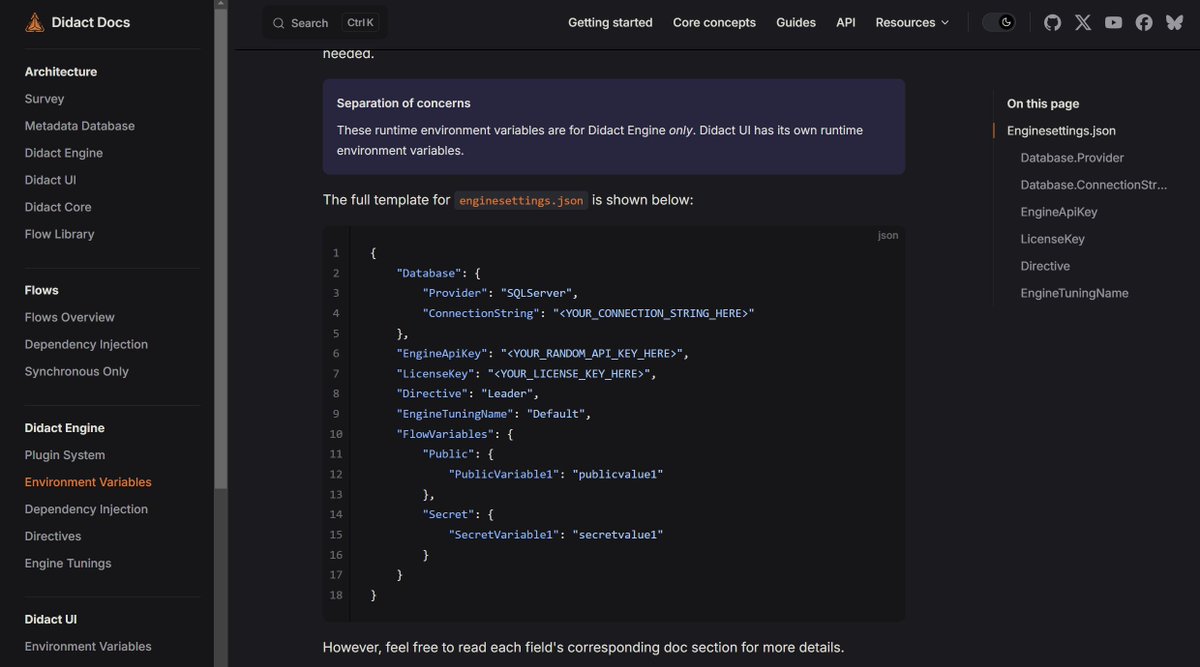This screenshot has height=667, width=1200.
Task: Open the Bluesky butterfly icon link
Action: coord(1174,22)
